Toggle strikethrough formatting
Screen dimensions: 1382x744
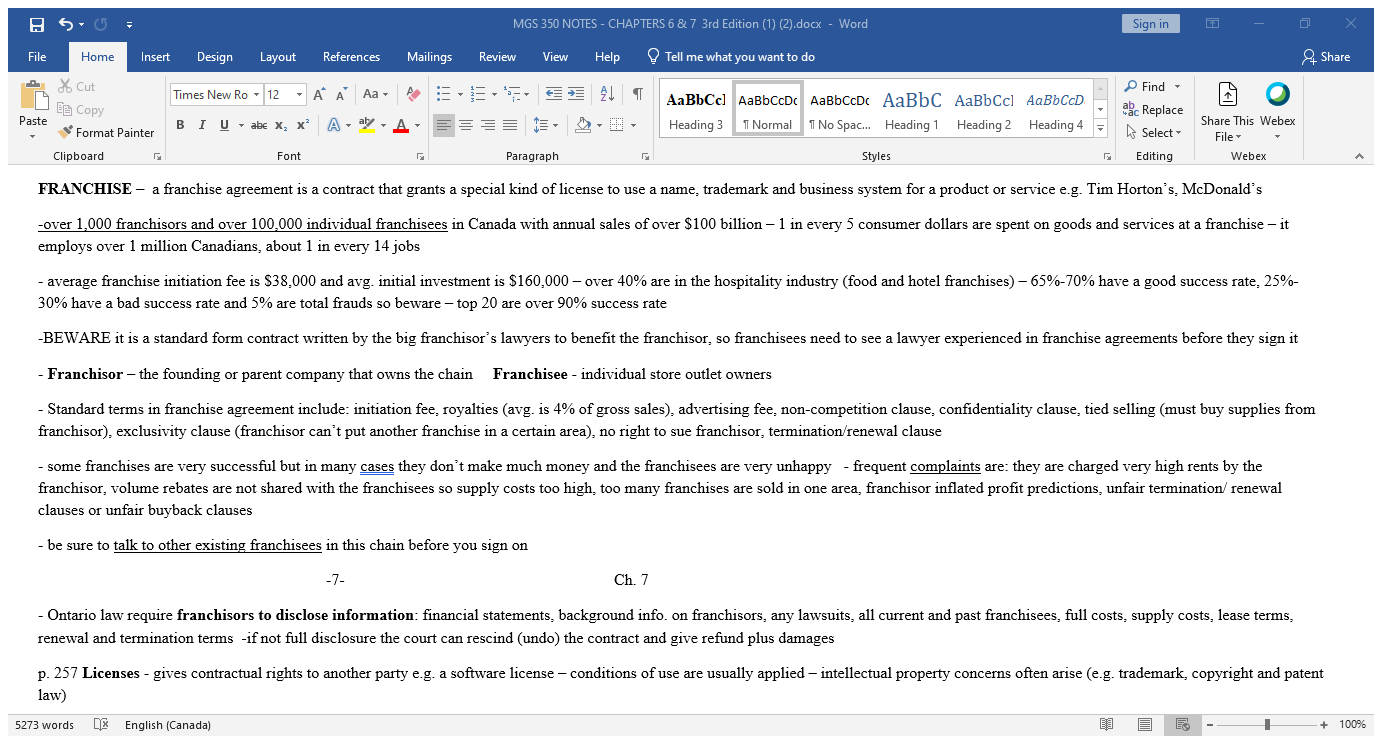[x=259, y=125]
